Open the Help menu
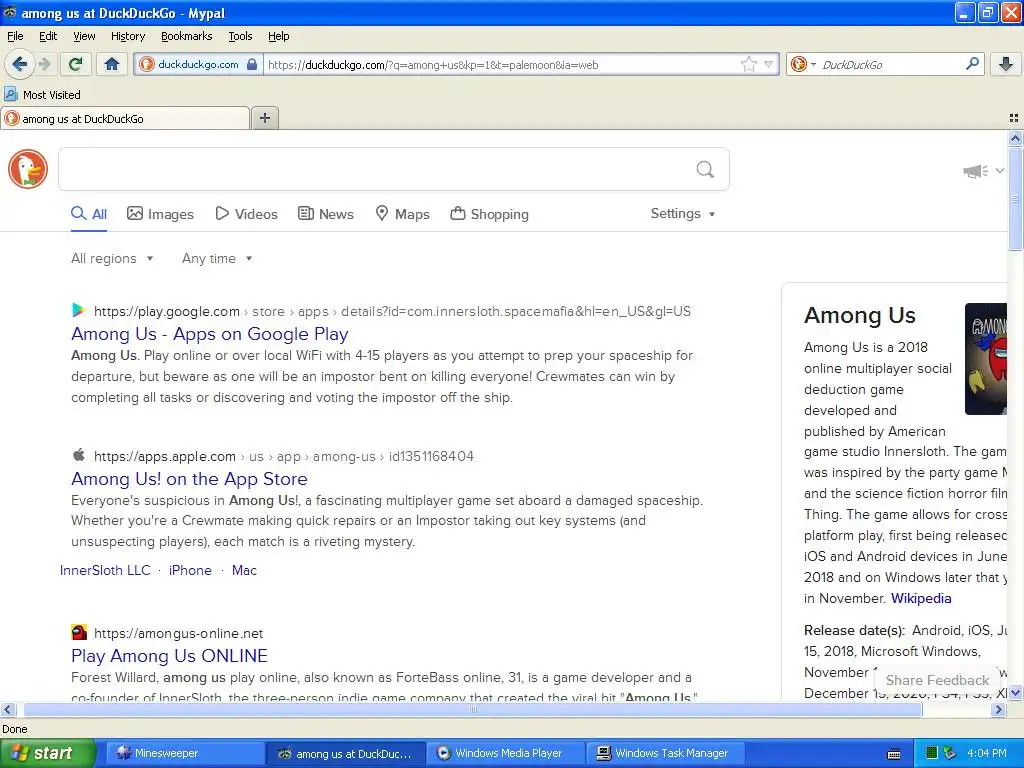The width and height of the screenshot is (1024, 768). (278, 36)
